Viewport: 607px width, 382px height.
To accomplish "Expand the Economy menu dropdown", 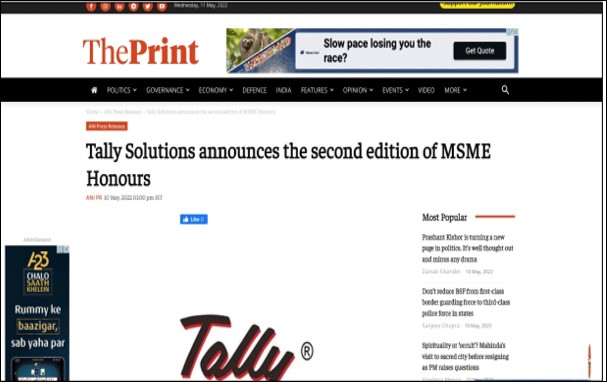I will [216, 90].
